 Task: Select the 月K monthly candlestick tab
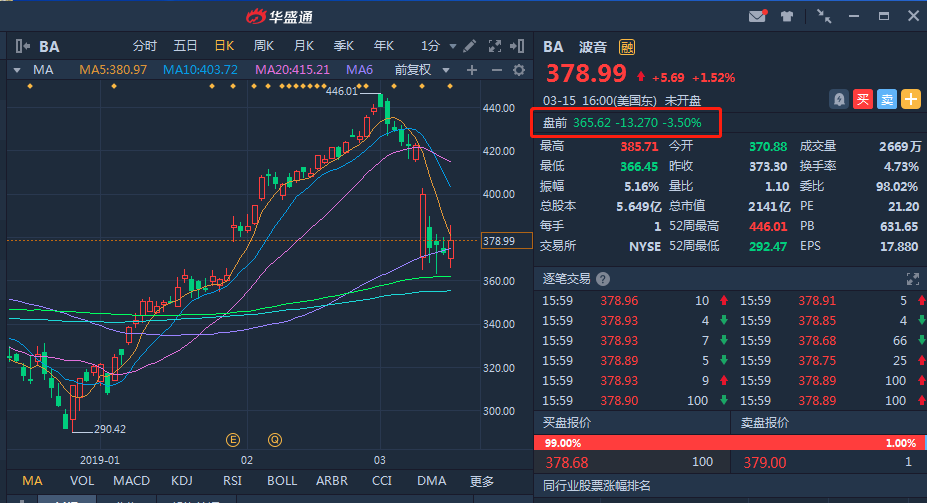pyautogui.click(x=304, y=46)
